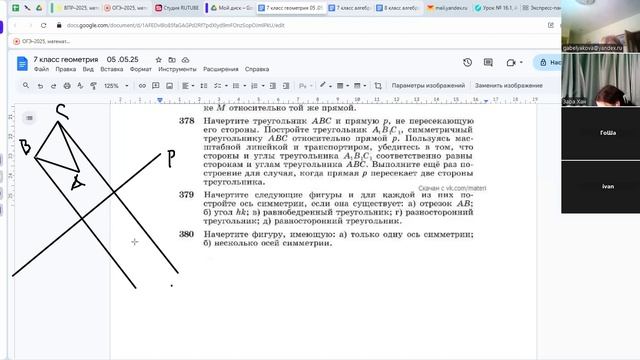Screen dimensions: 640x360
Task: Decrease the indent
Action: pos(273,86)
